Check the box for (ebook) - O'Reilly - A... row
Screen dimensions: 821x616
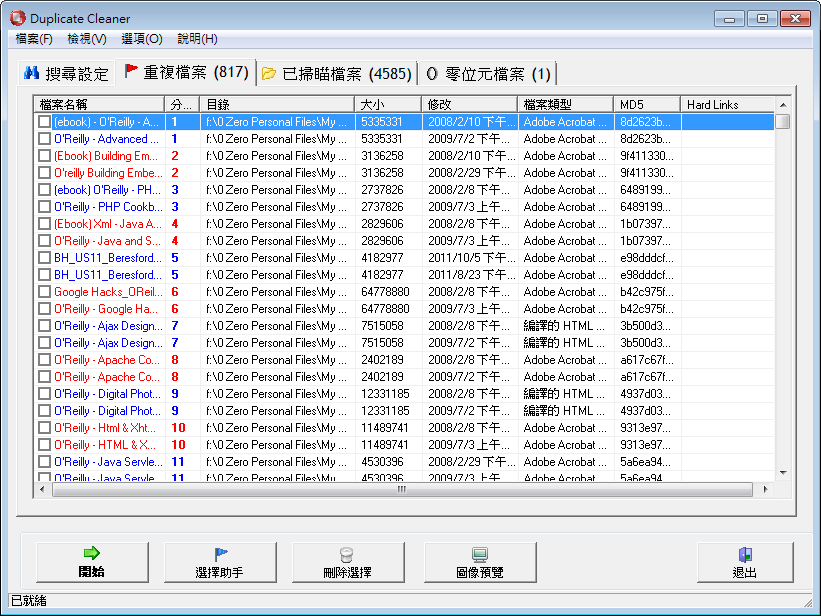[x=45, y=122]
